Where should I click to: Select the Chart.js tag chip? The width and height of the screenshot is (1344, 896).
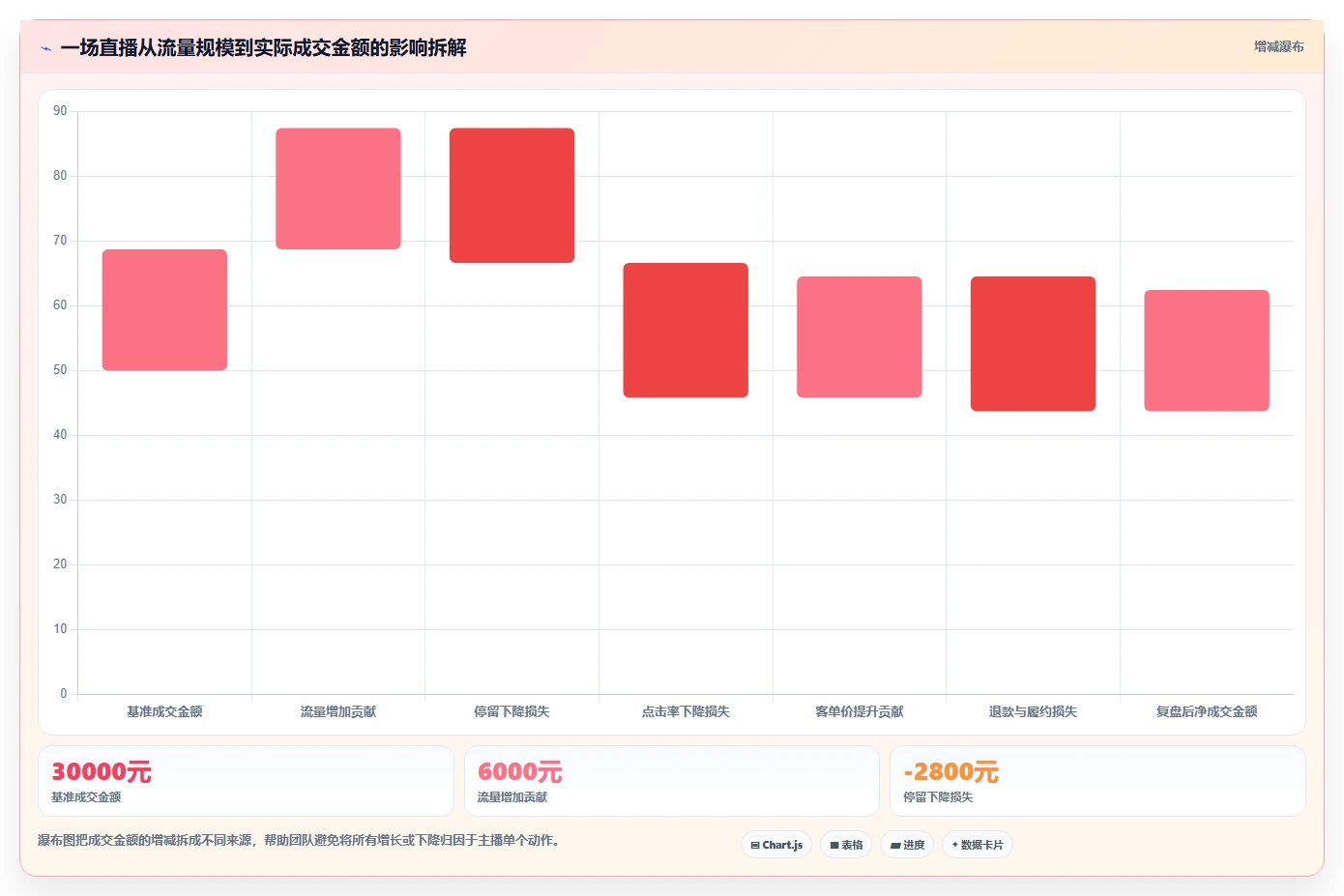[x=776, y=845]
